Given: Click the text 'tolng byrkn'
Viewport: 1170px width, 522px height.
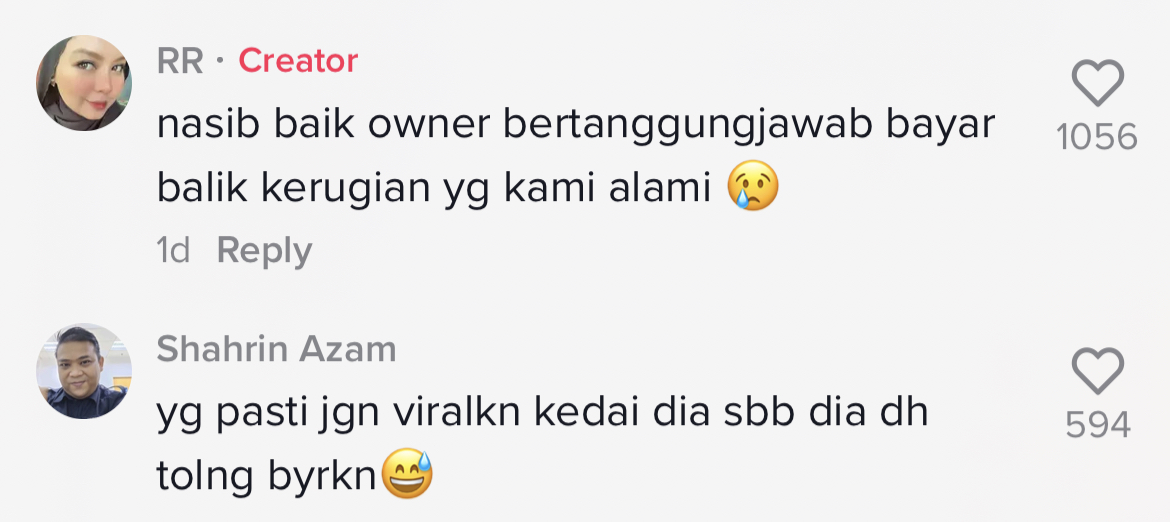Looking at the screenshot, I should point(266,477).
